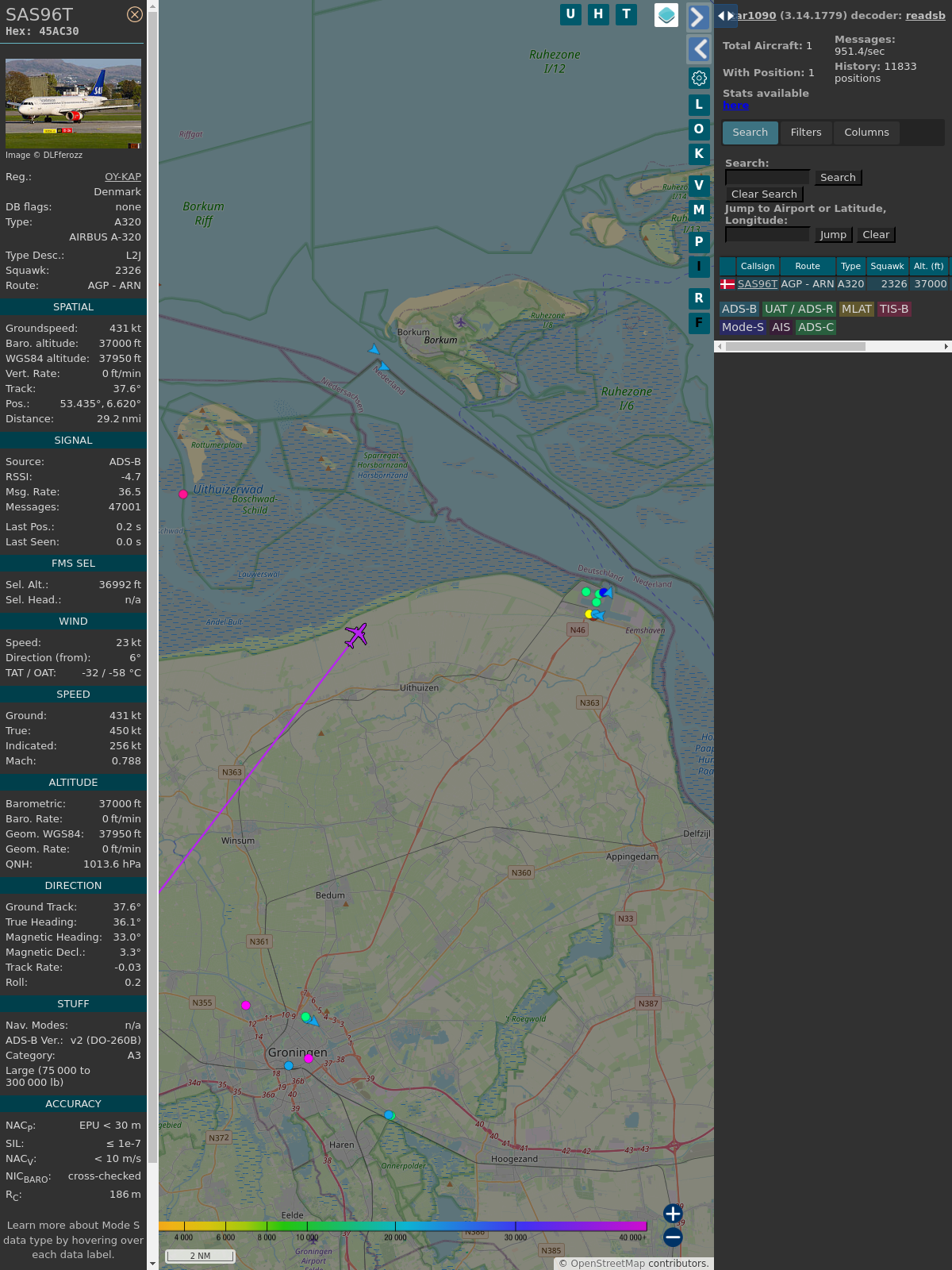The height and width of the screenshot is (1270, 952).
Task: Open the map layers selector icon
Action: pos(666,14)
